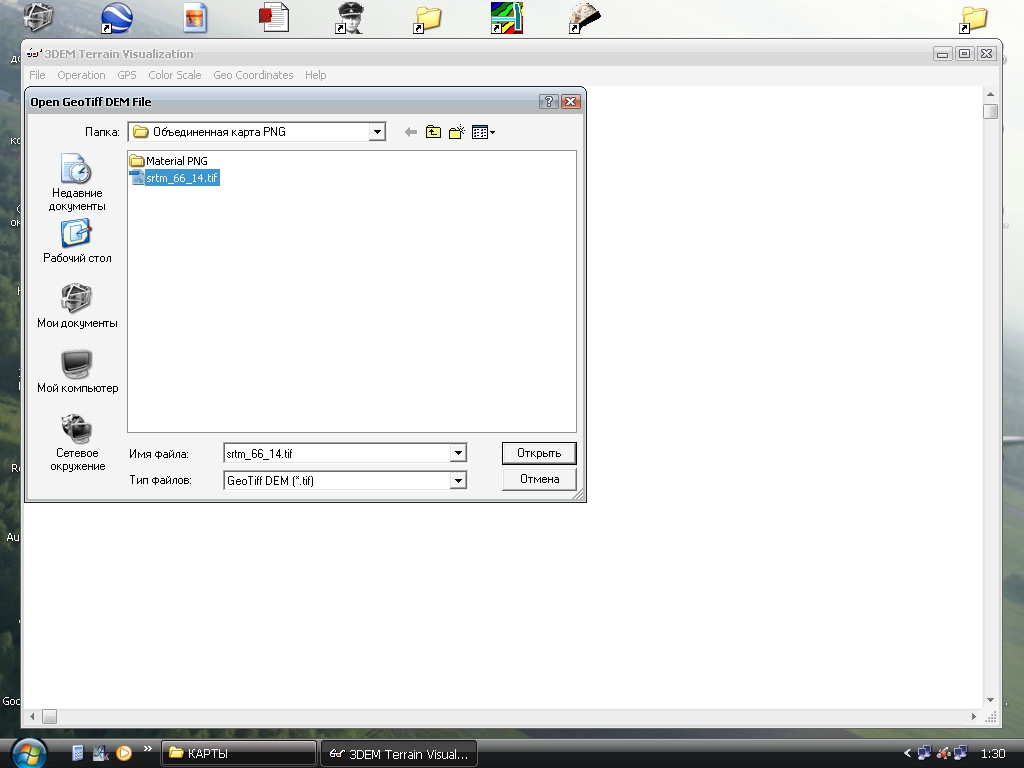Click the vertical scrollbar up arrow
This screenshot has width=1024, height=768.
(x=990, y=95)
